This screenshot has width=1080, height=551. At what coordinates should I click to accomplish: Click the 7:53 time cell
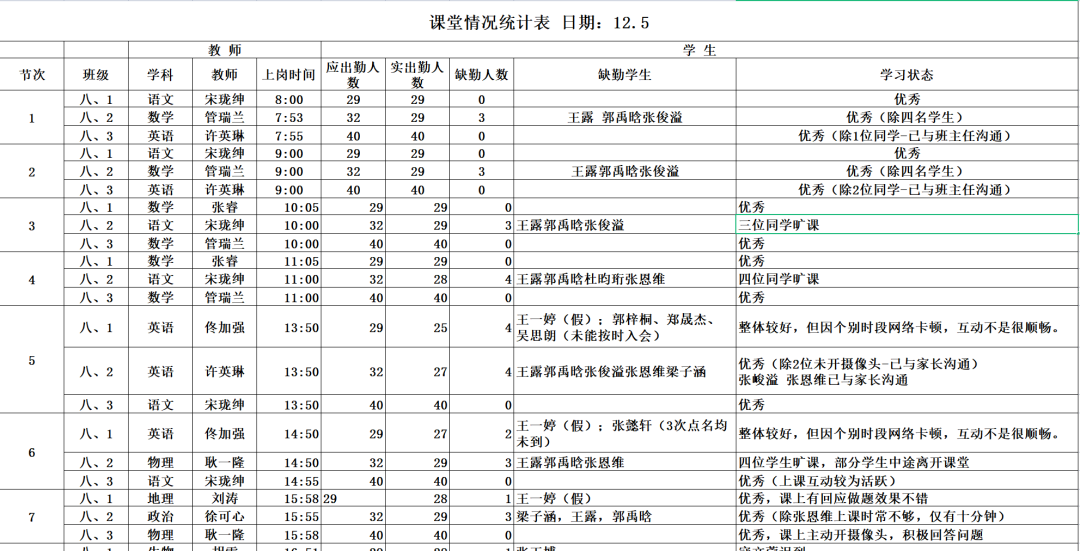(x=289, y=118)
